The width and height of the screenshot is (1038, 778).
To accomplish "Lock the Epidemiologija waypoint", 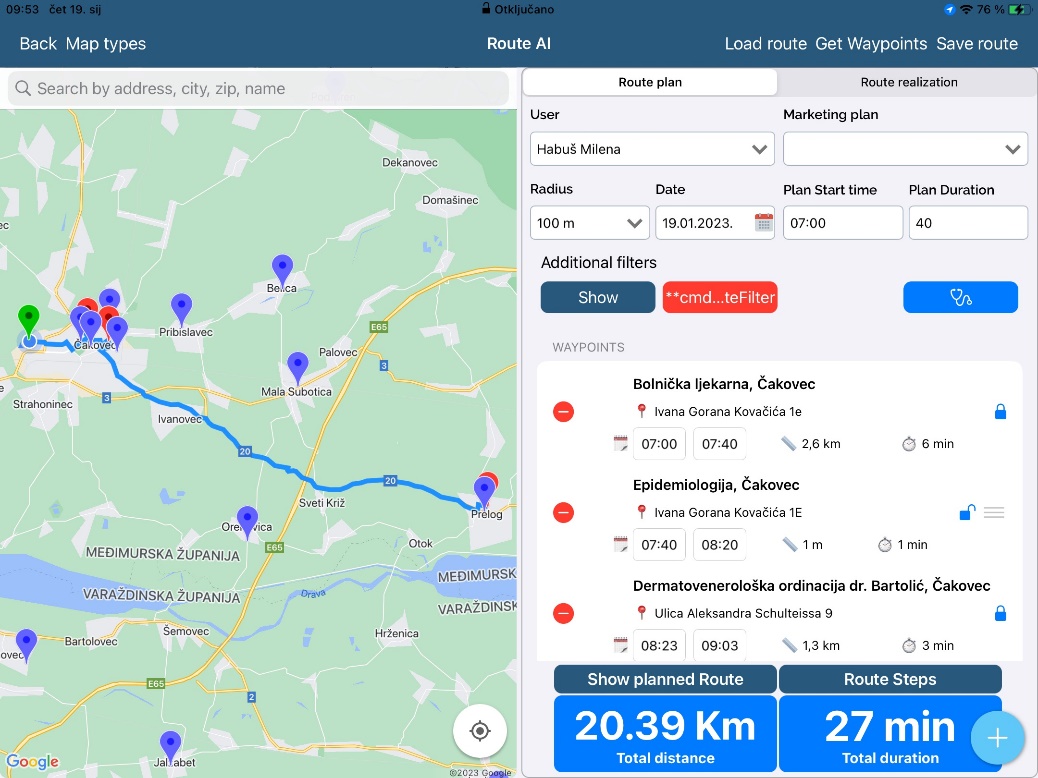I will pyautogui.click(x=967, y=512).
